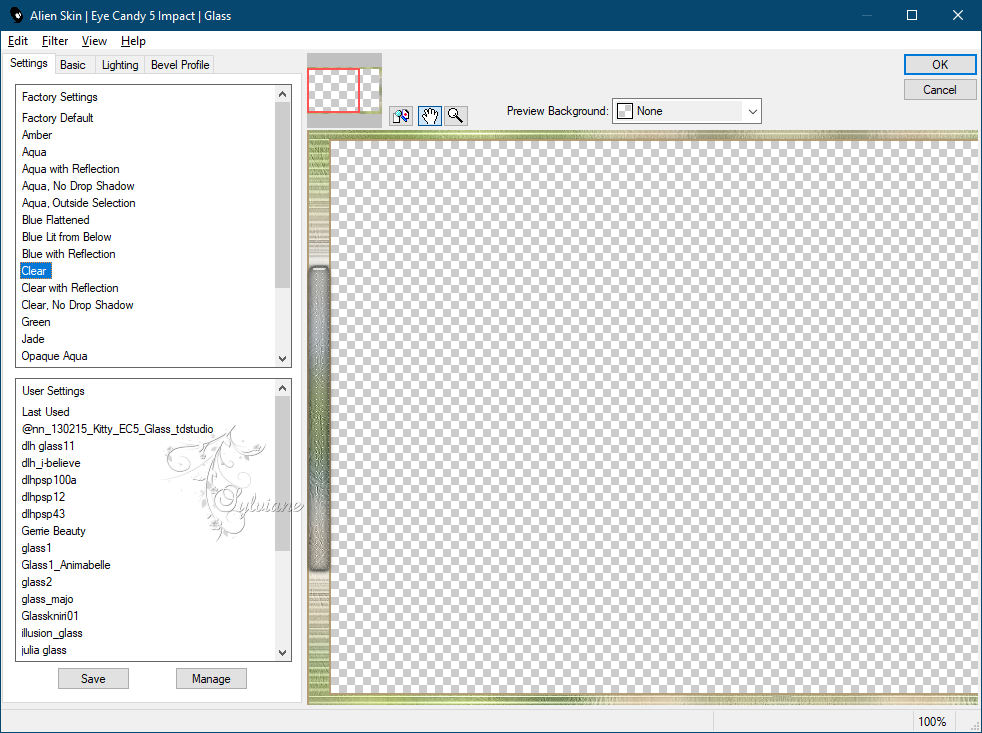
Task: Select the Aqua preset
Action: pyautogui.click(x=34, y=152)
